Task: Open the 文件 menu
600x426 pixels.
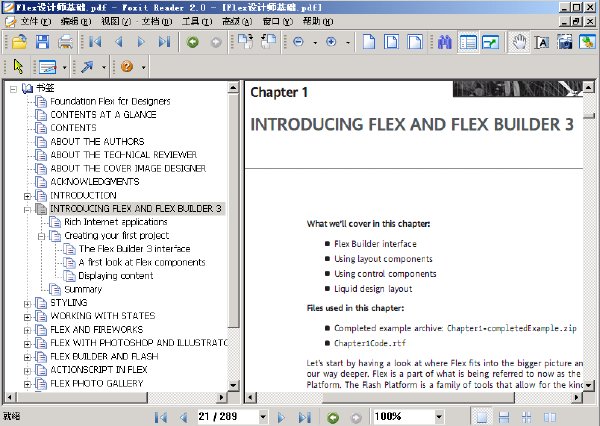Action: (x=36, y=21)
